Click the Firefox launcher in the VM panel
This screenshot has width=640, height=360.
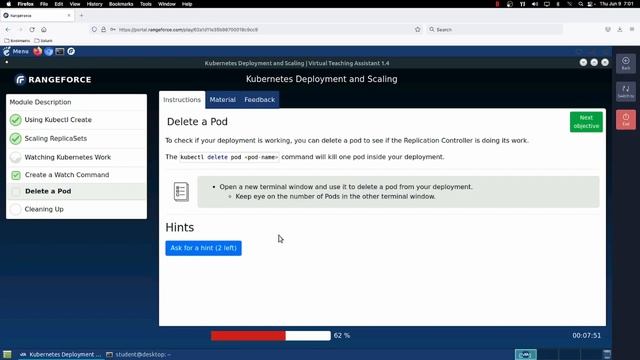coord(38,51)
